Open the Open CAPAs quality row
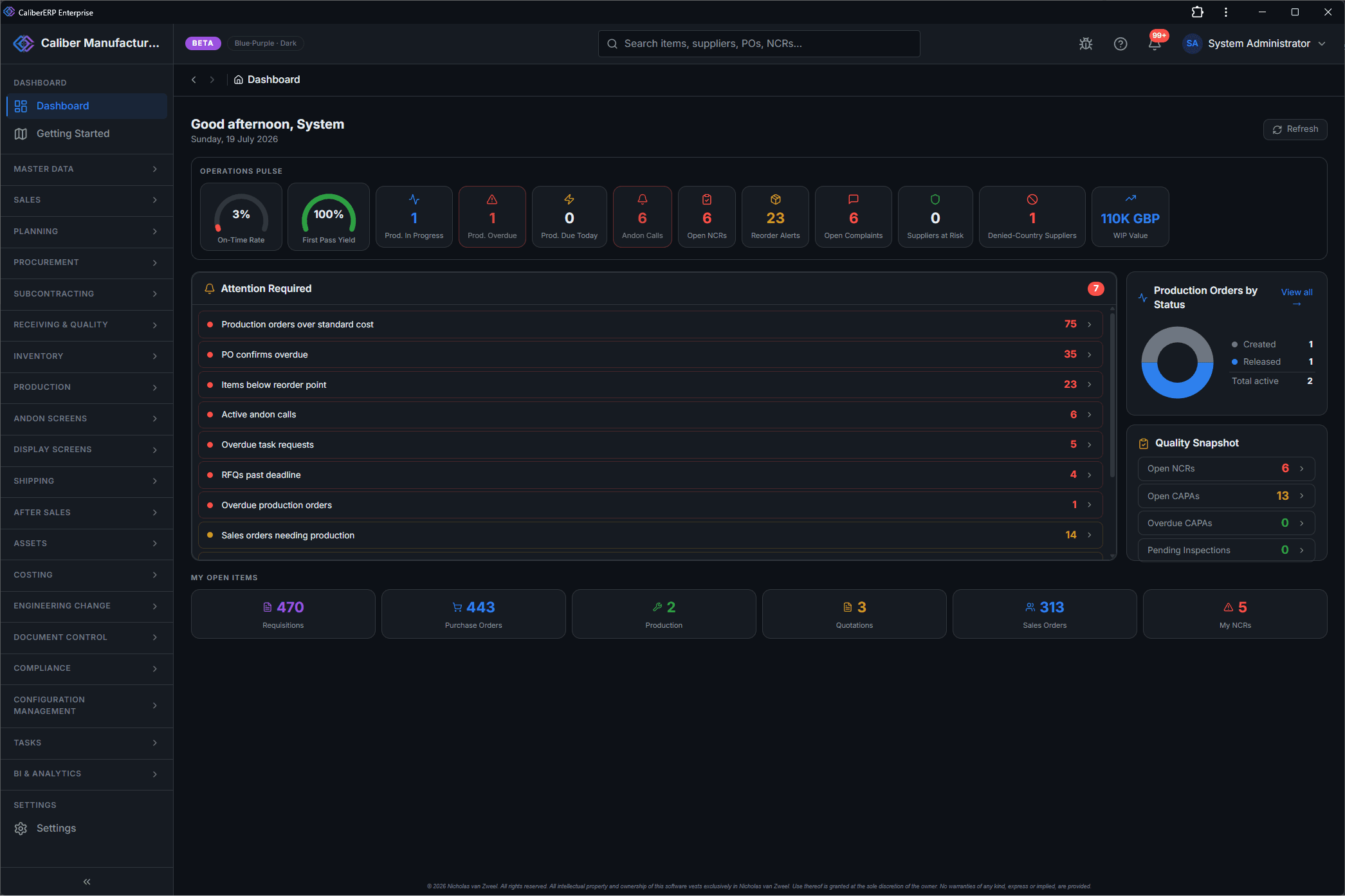Viewport: 1345px width, 896px height. [x=1226, y=496]
